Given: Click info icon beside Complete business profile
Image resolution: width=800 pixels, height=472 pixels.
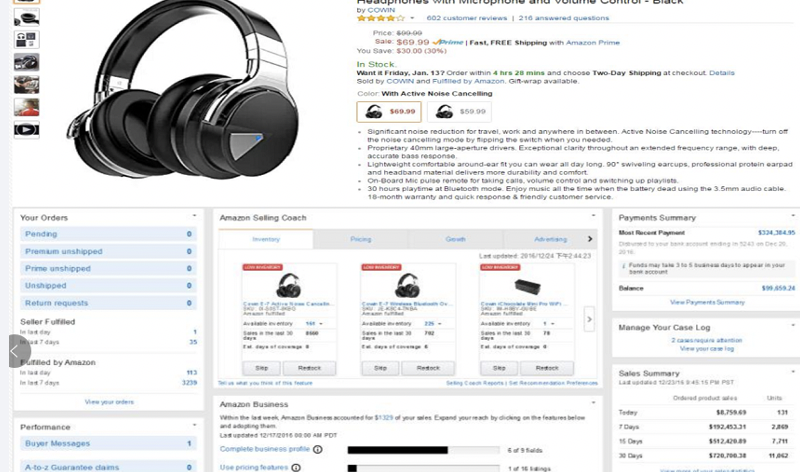Looking at the screenshot, I should click(x=317, y=450).
